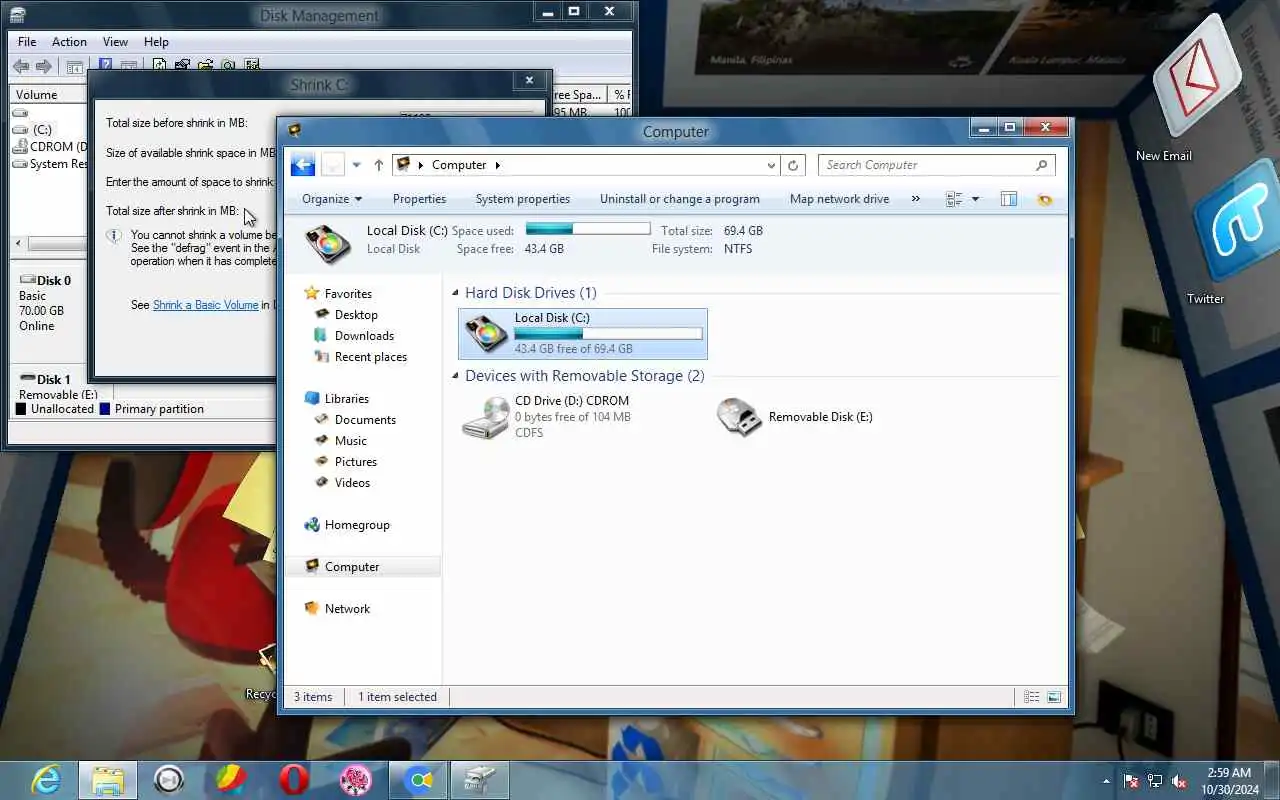Select Removable Disk (E:) icon

click(x=740, y=417)
